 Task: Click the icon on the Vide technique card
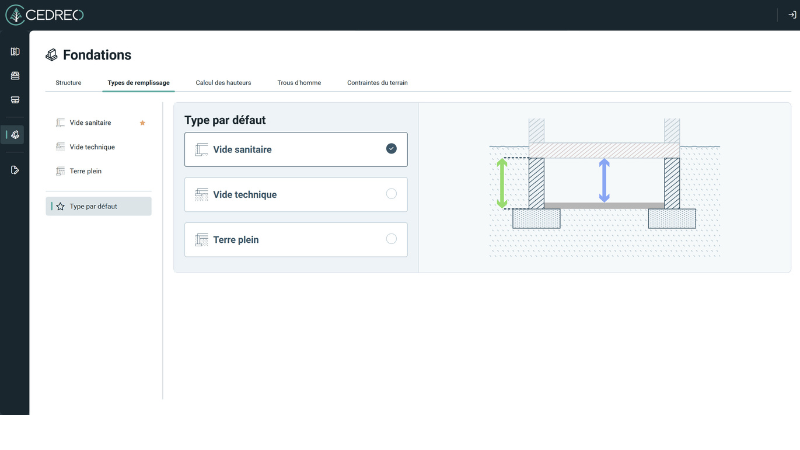(x=202, y=194)
